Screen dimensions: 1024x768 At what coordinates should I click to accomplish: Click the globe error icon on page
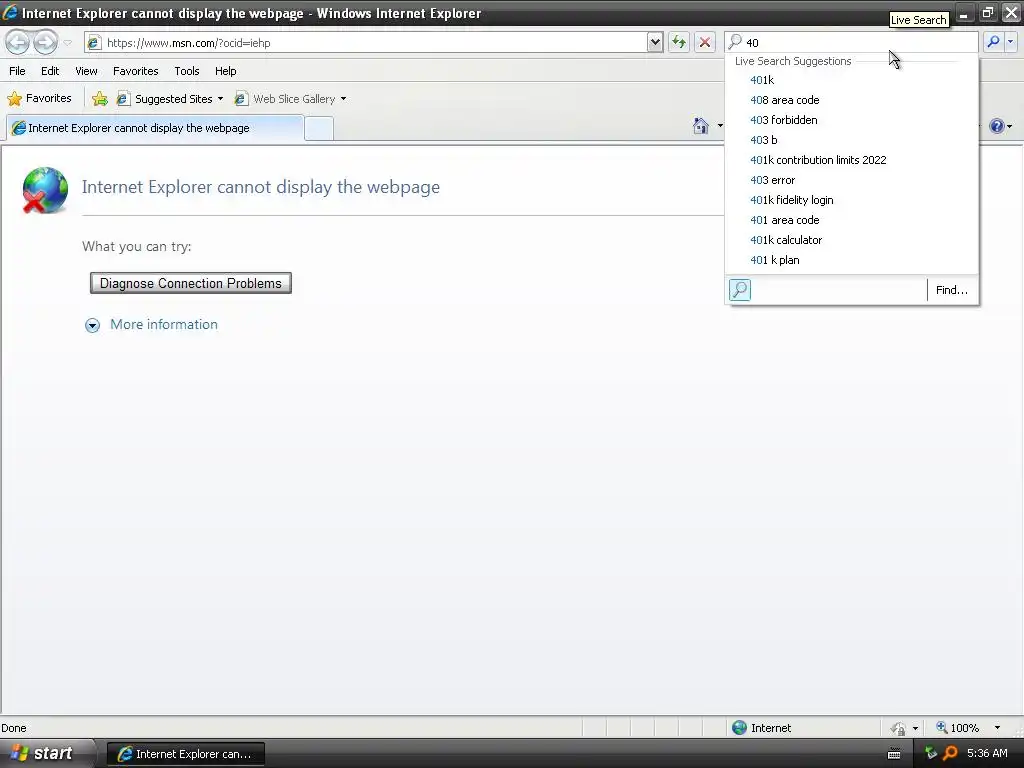point(44,190)
